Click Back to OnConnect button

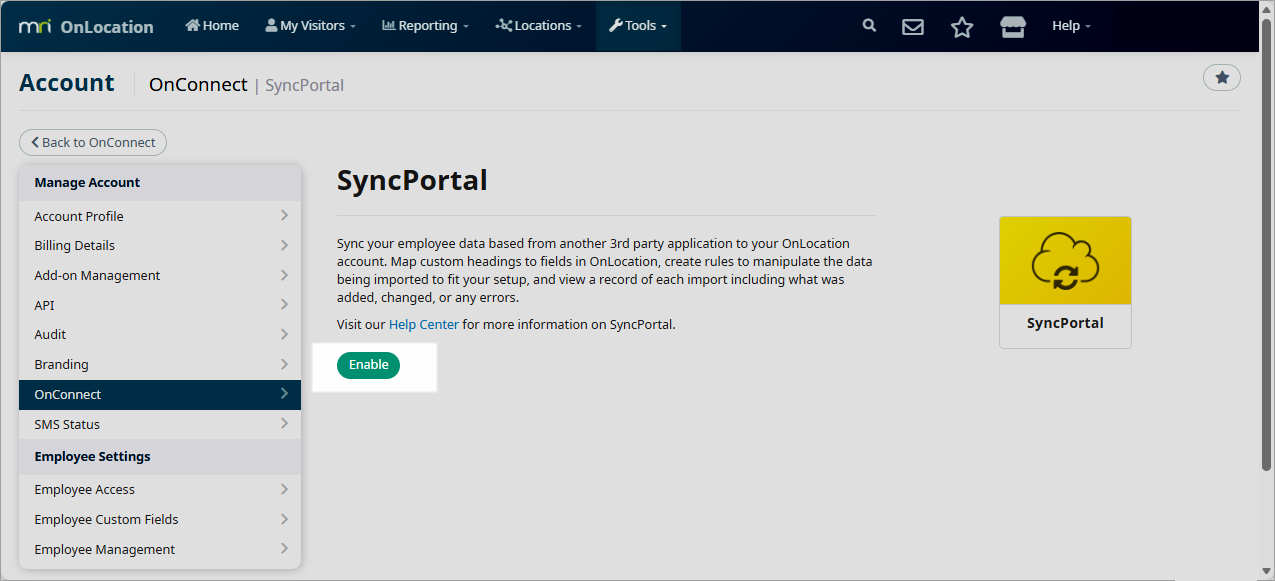tap(93, 142)
